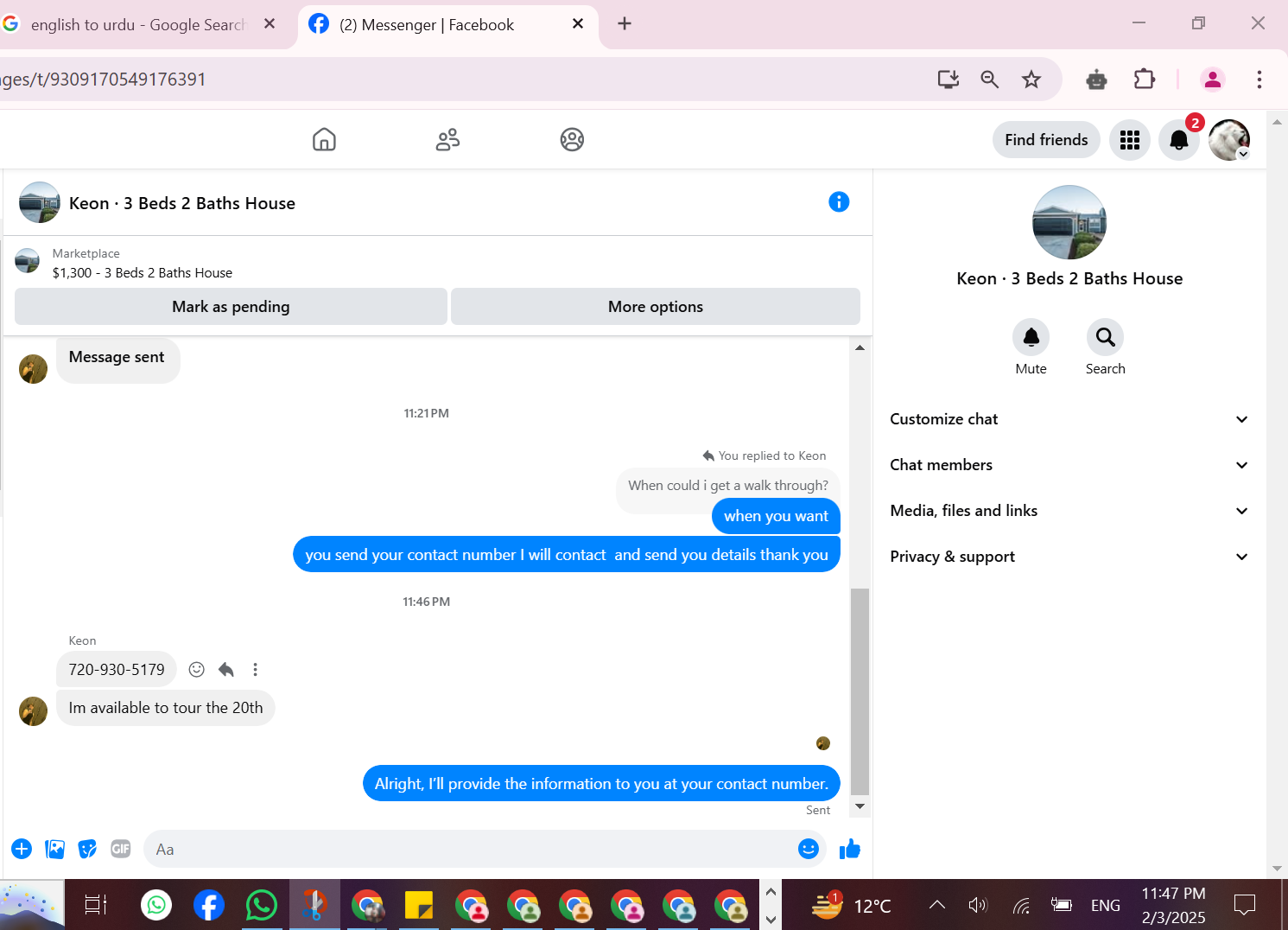Viewport: 1288px width, 930px height.
Task: Open Facebook app from the taskbar
Action: [208, 905]
